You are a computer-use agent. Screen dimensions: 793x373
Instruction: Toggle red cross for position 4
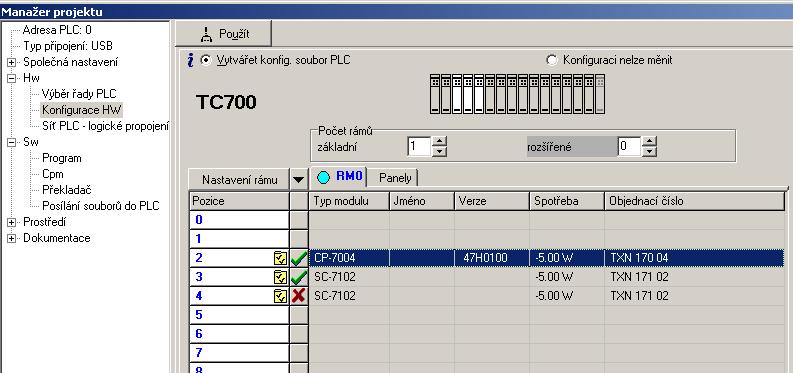pyautogui.click(x=299, y=296)
